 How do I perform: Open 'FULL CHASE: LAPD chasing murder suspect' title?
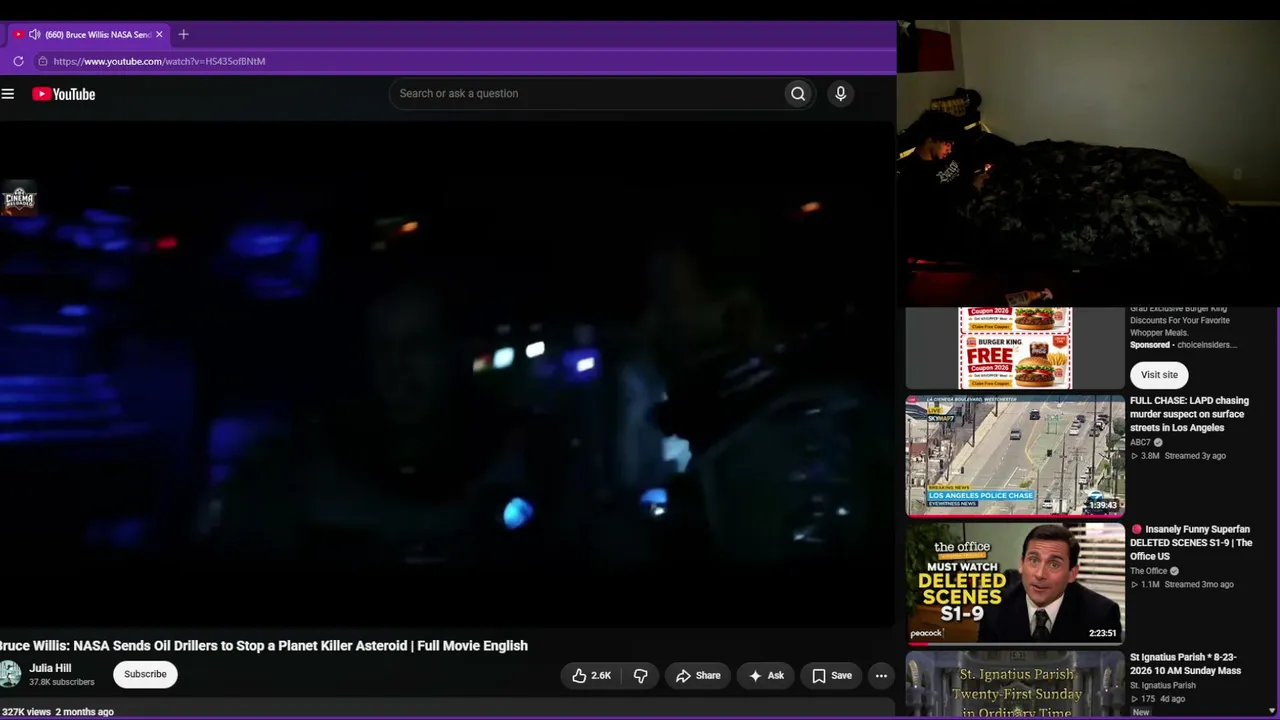pyautogui.click(x=1190, y=414)
